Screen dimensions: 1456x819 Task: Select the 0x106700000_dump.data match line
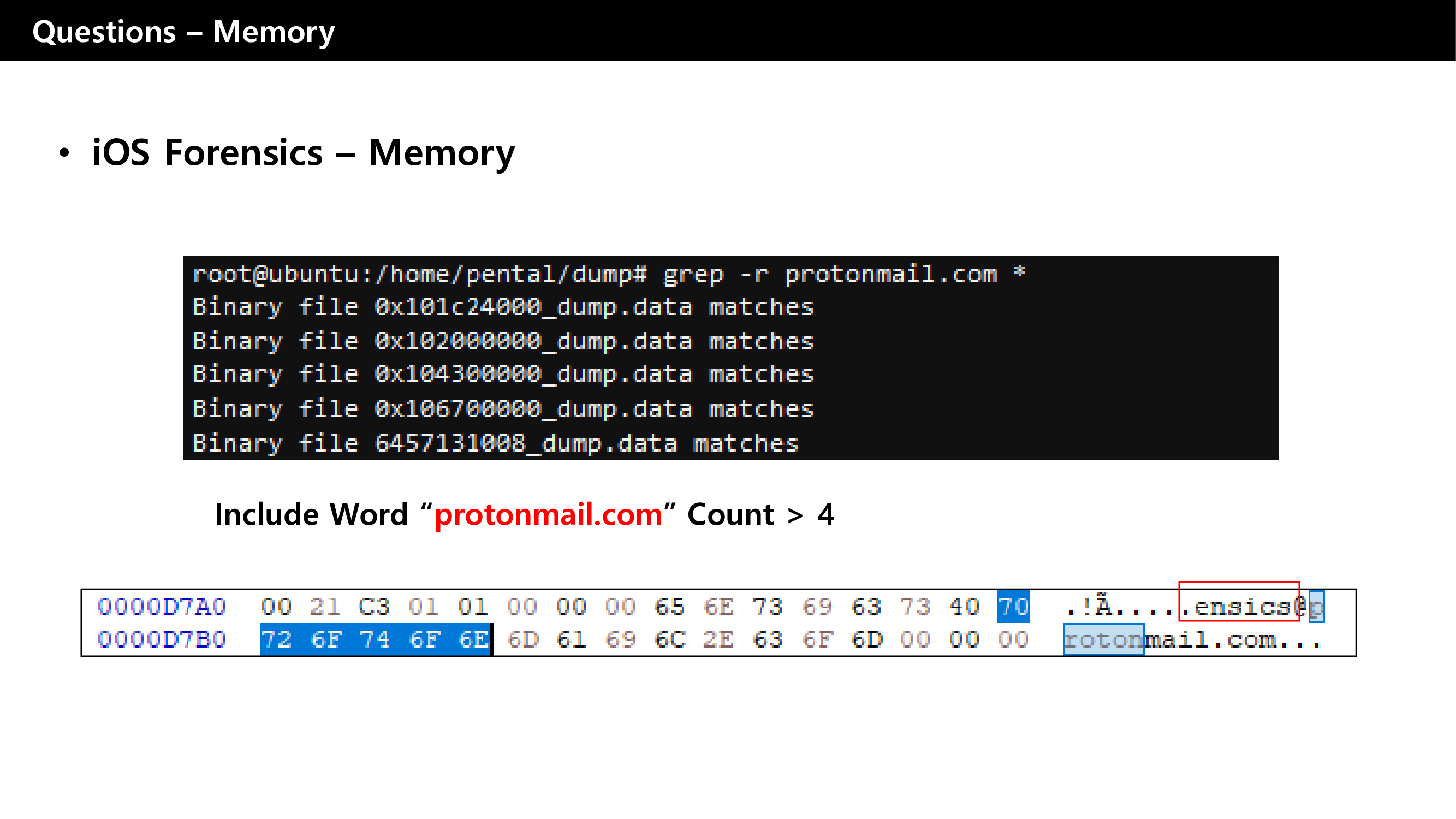click(502, 408)
